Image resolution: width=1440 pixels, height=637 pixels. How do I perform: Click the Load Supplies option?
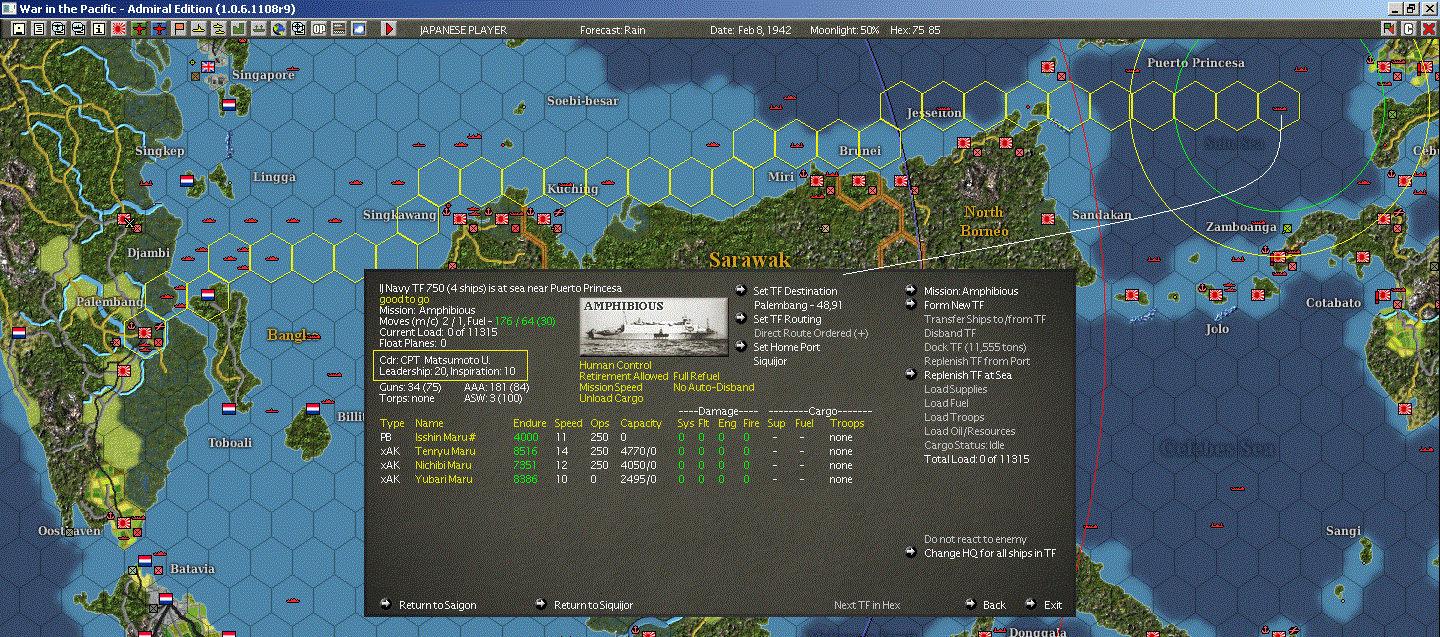(955, 389)
